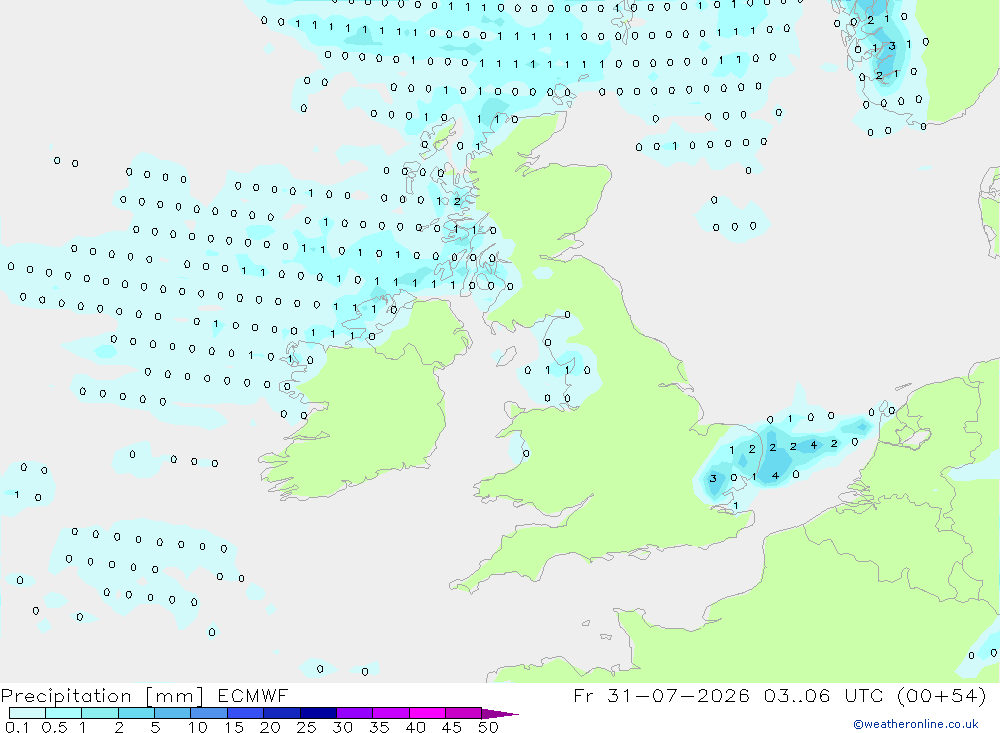Click the "3" value over southeast England
Viewport: 1000px width, 733px height.
[713, 478]
